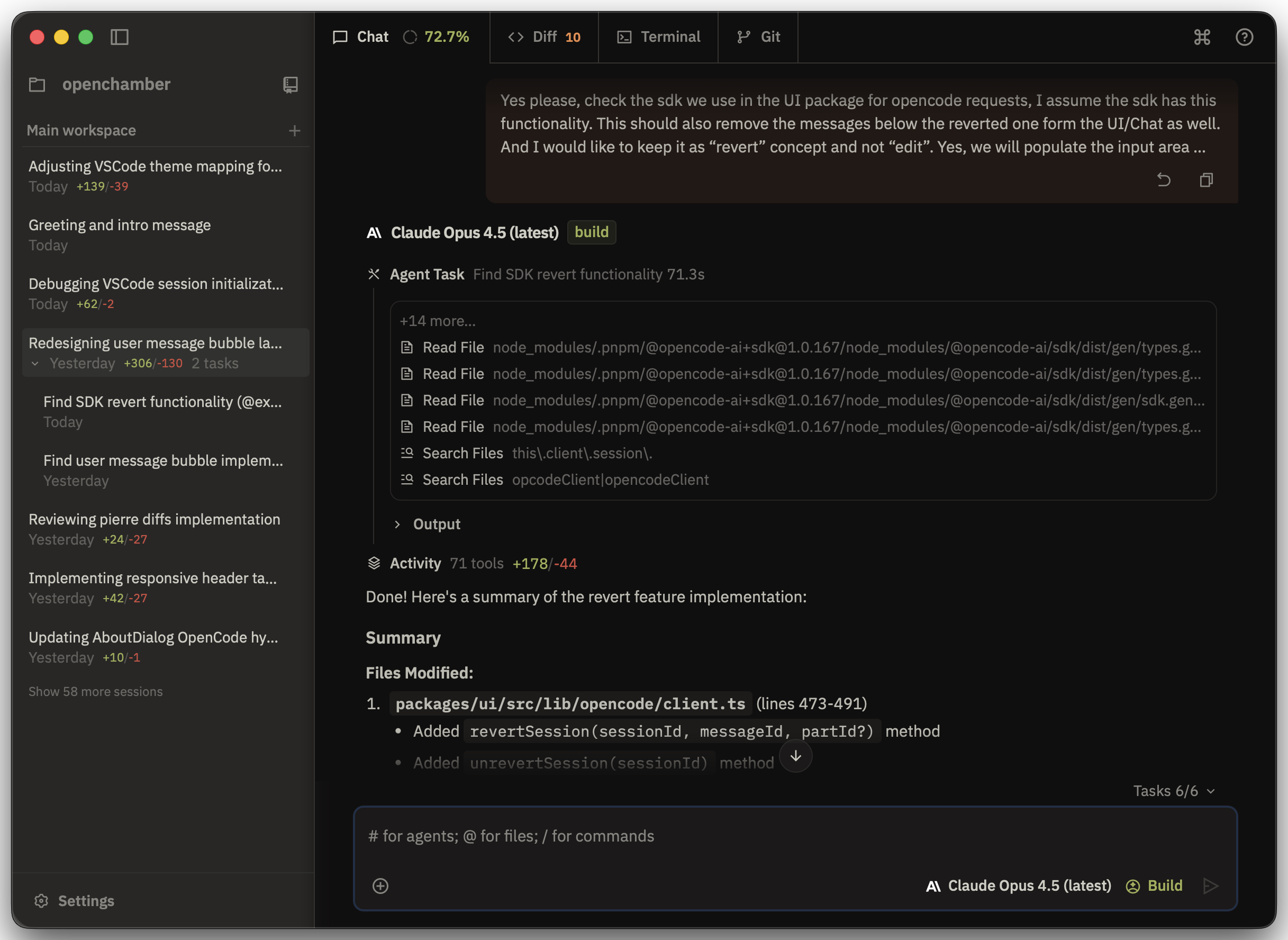Click the Activity layers icon

coord(374,563)
